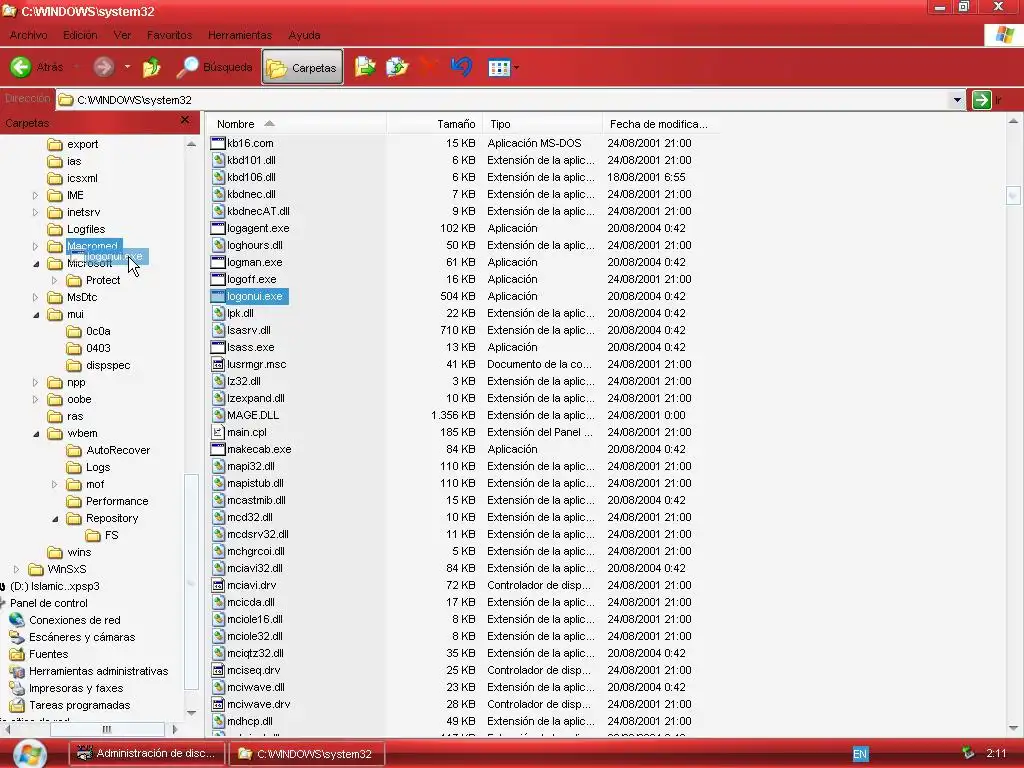The image size is (1024, 768).
Task: Click the green Ir go button
Action: coord(982,100)
